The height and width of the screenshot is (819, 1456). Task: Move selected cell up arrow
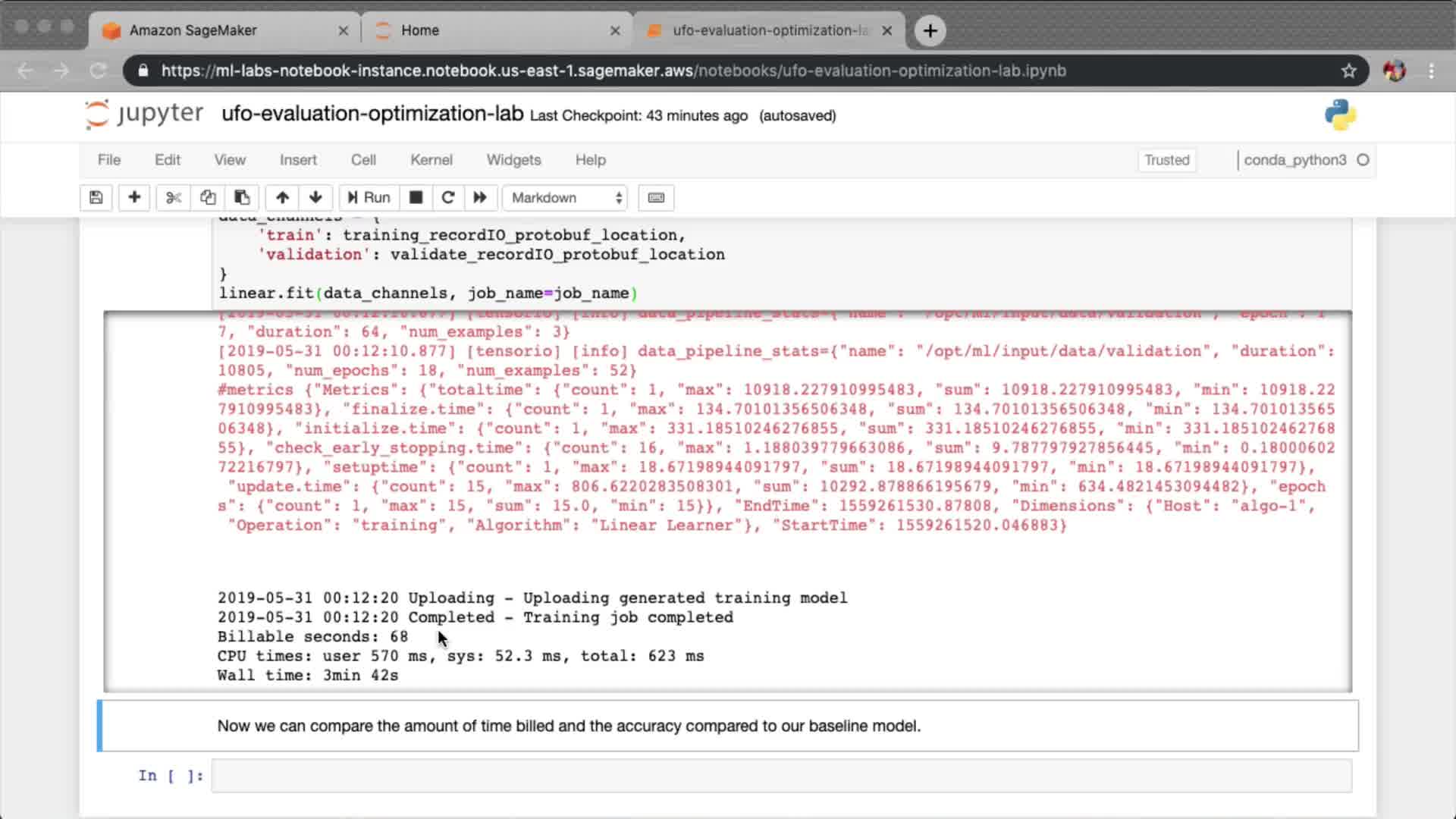pos(282,197)
